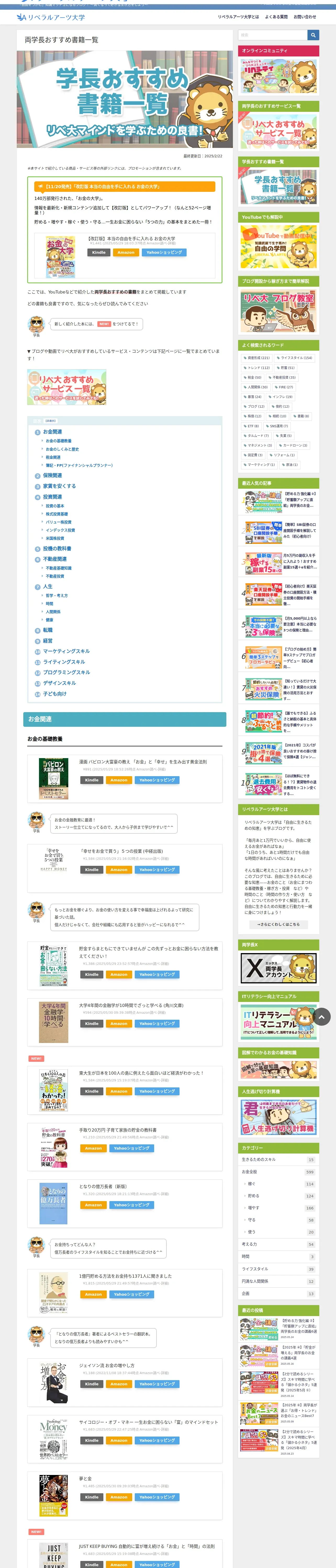The height and width of the screenshot is (1568, 336).
Task: Select the トレンド (112) tag
Action: point(257,368)
